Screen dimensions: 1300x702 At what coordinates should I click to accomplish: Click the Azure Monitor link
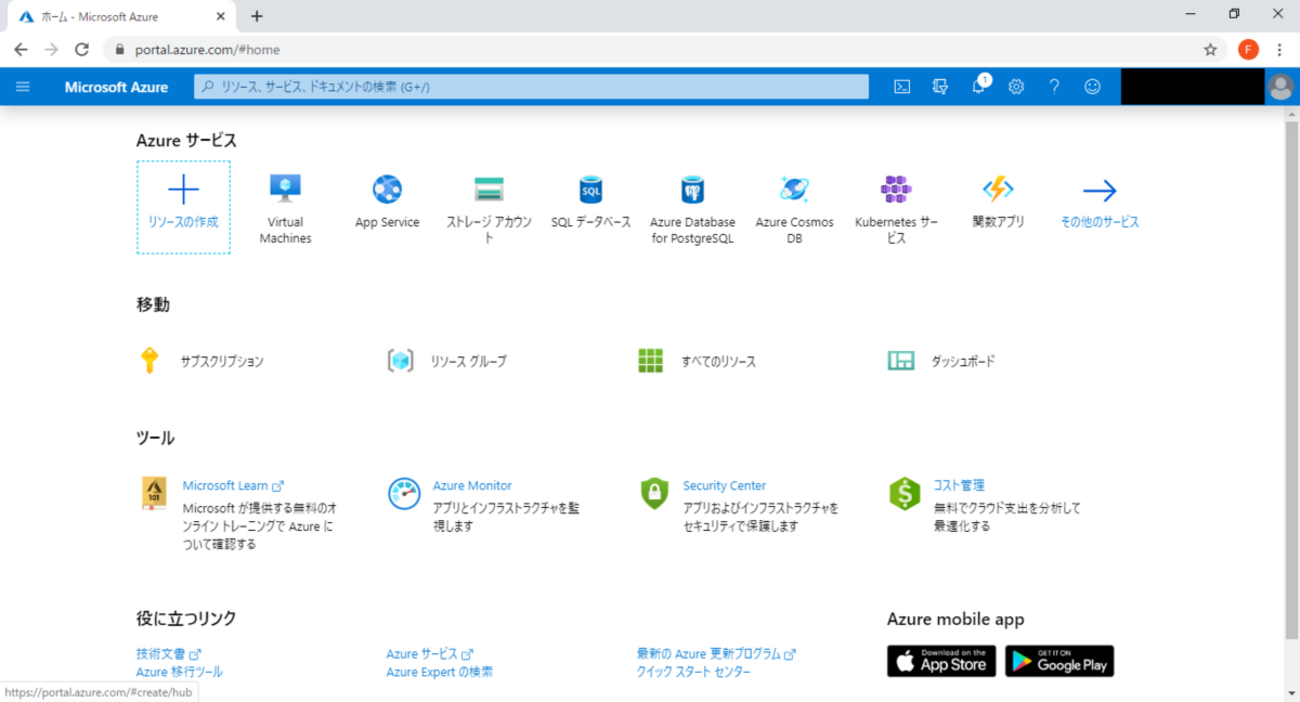coord(472,486)
